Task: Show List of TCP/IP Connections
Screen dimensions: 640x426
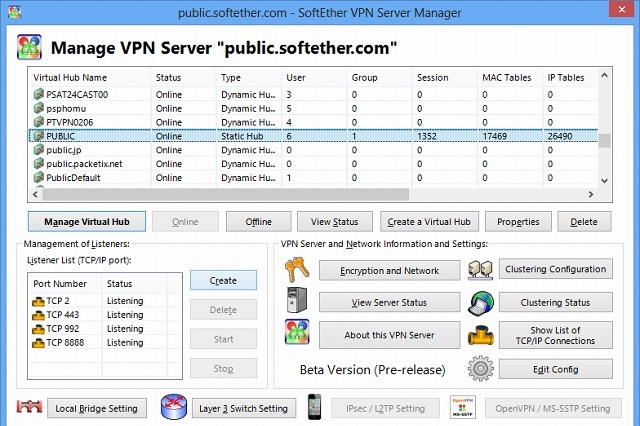Action: tap(556, 335)
